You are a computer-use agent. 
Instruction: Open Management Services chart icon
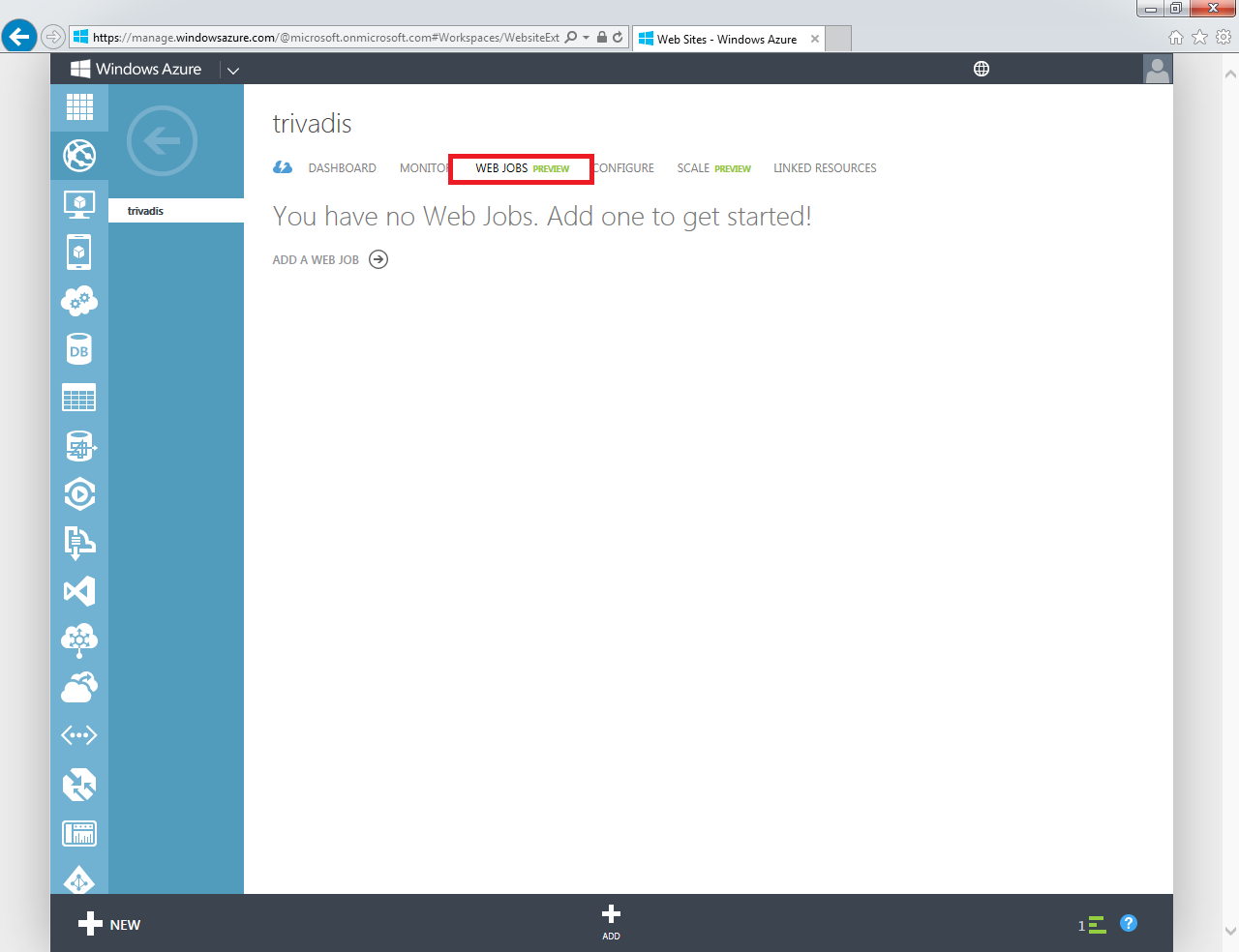tap(79, 833)
